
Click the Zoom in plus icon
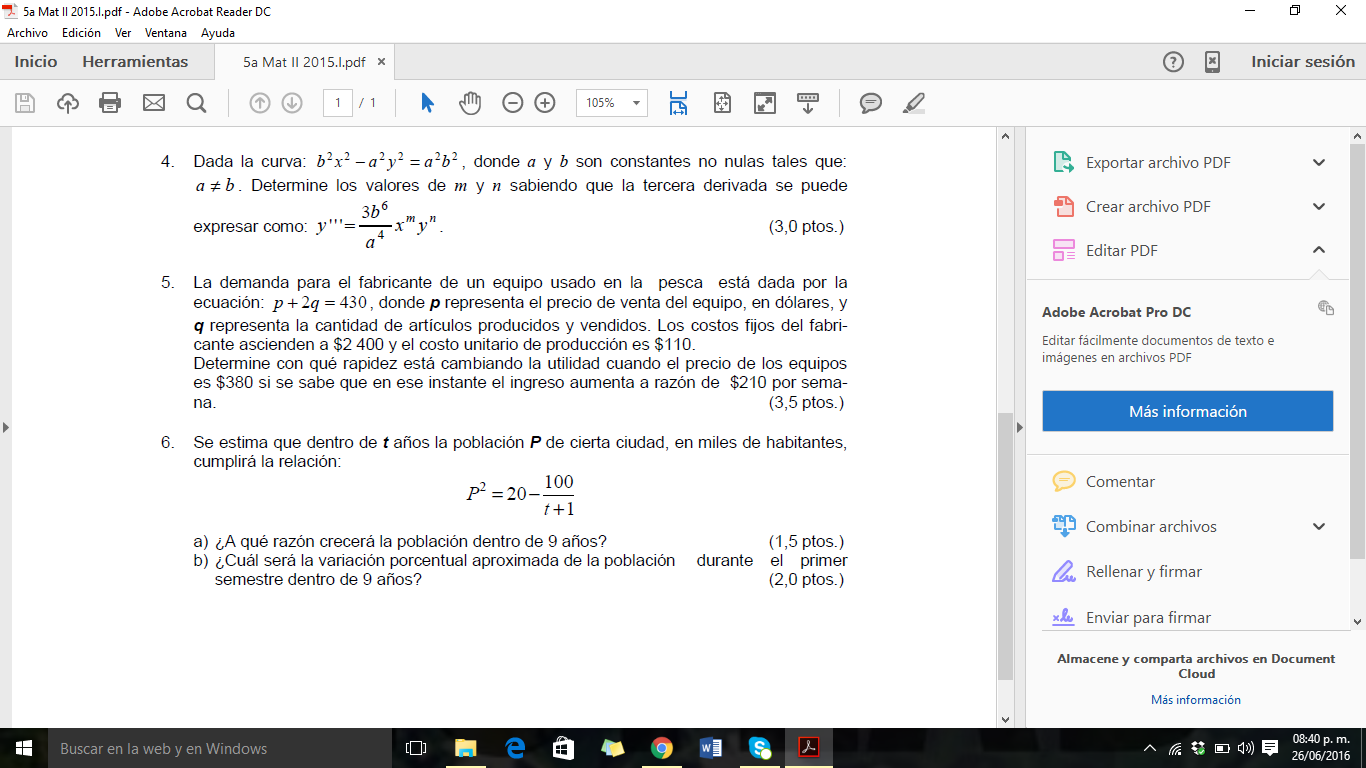click(545, 103)
